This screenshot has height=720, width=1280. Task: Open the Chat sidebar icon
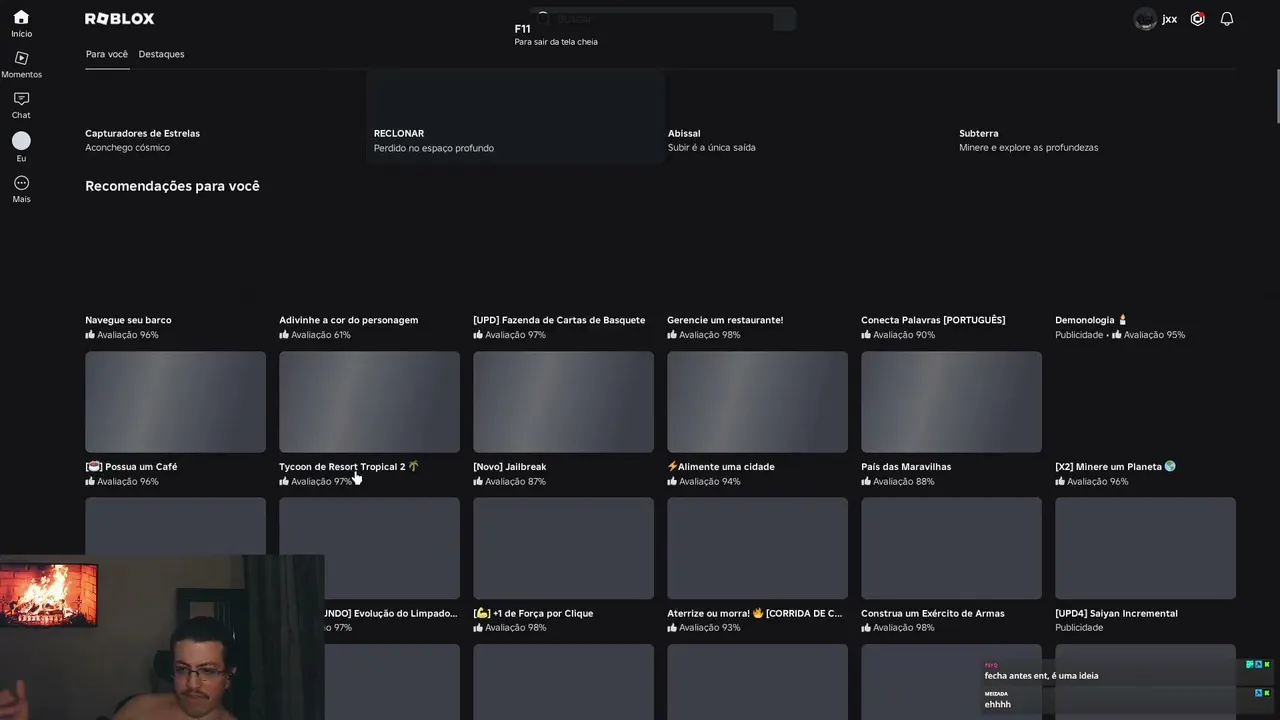21,105
